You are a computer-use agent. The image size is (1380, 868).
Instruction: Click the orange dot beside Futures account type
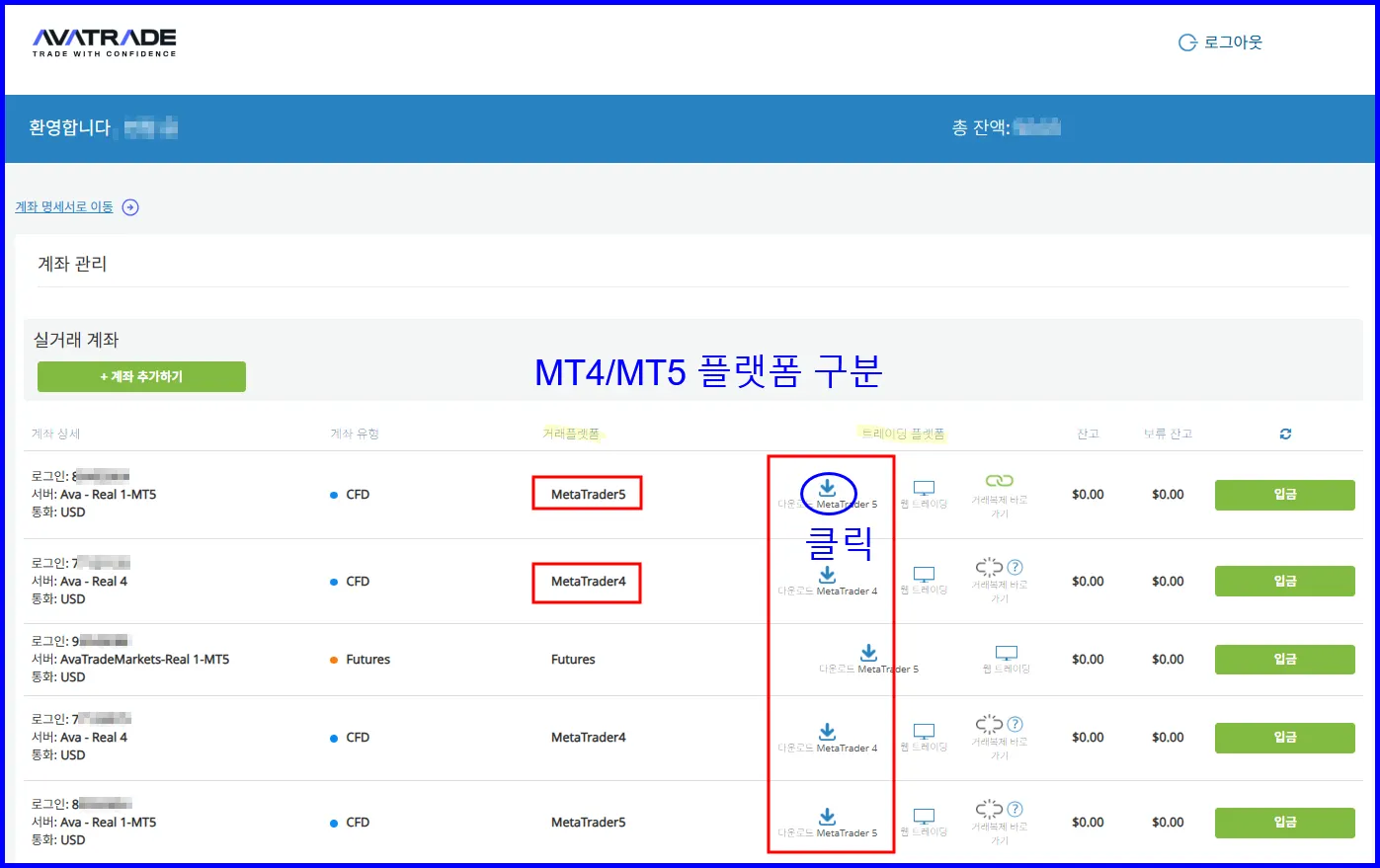point(334,660)
